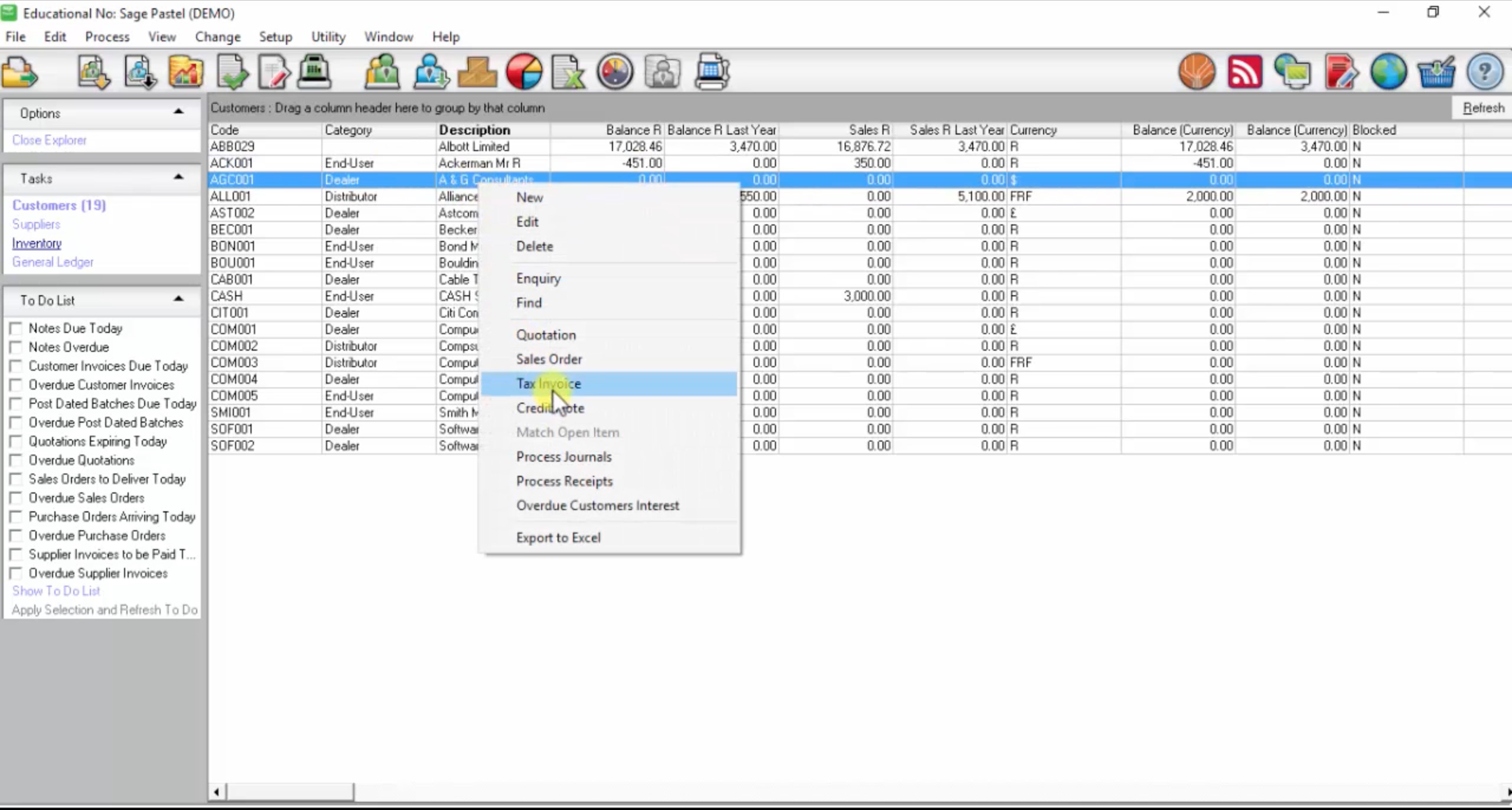Check the Overdue Quotations option
The height and width of the screenshot is (810, 1512).
pyautogui.click(x=17, y=460)
